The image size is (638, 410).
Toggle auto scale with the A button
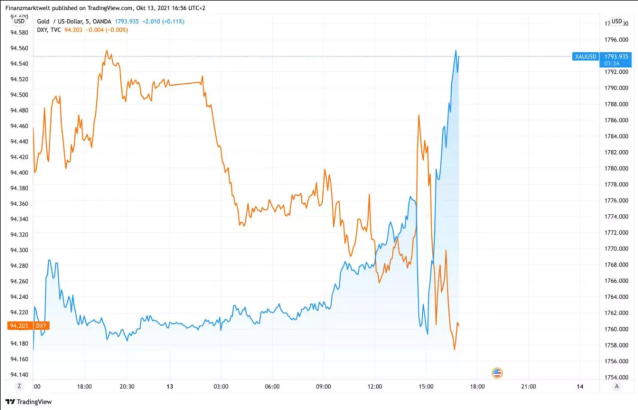pyautogui.click(x=620, y=385)
